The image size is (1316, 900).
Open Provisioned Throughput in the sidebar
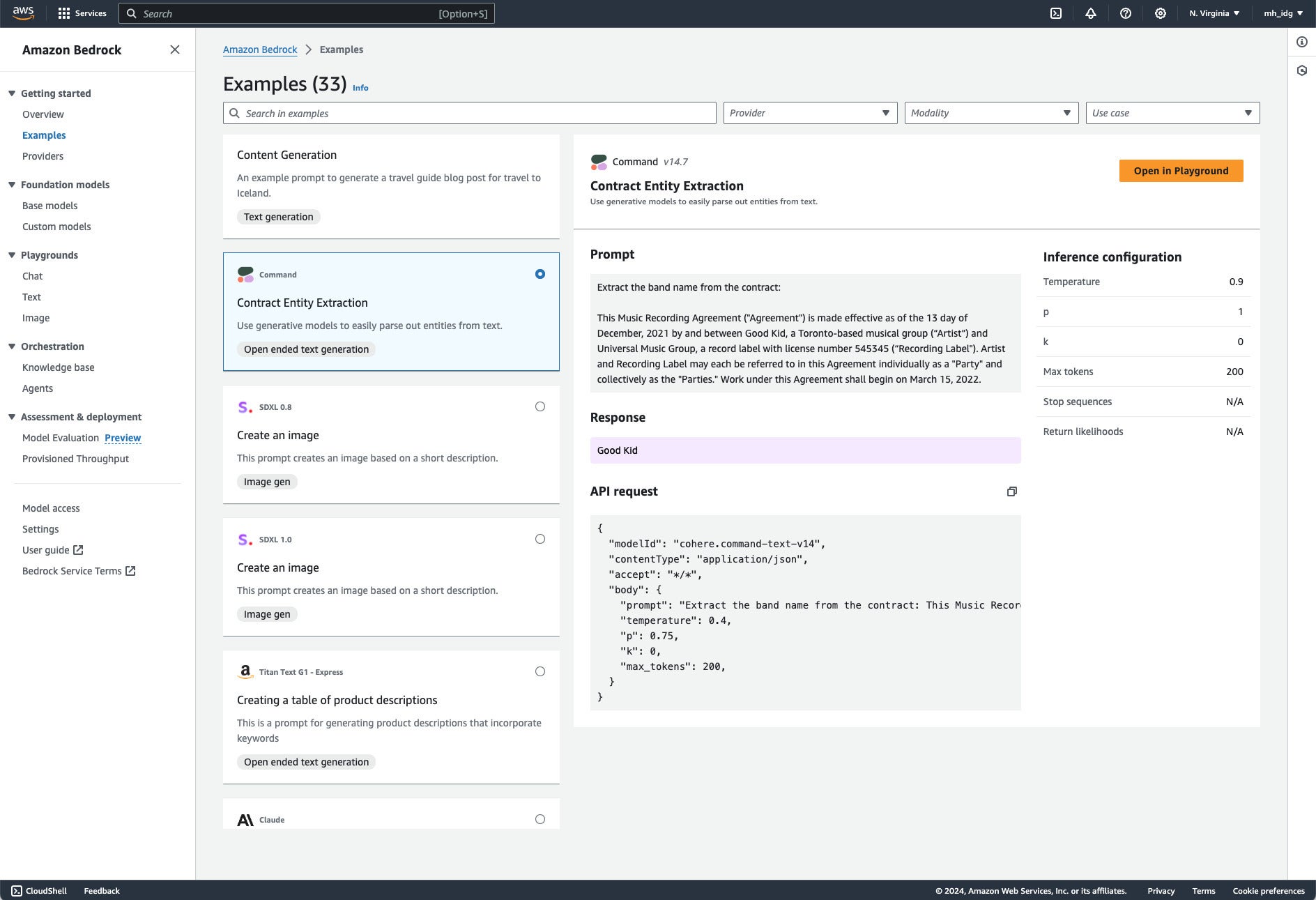pyautogui.click(x=75, y=459)
